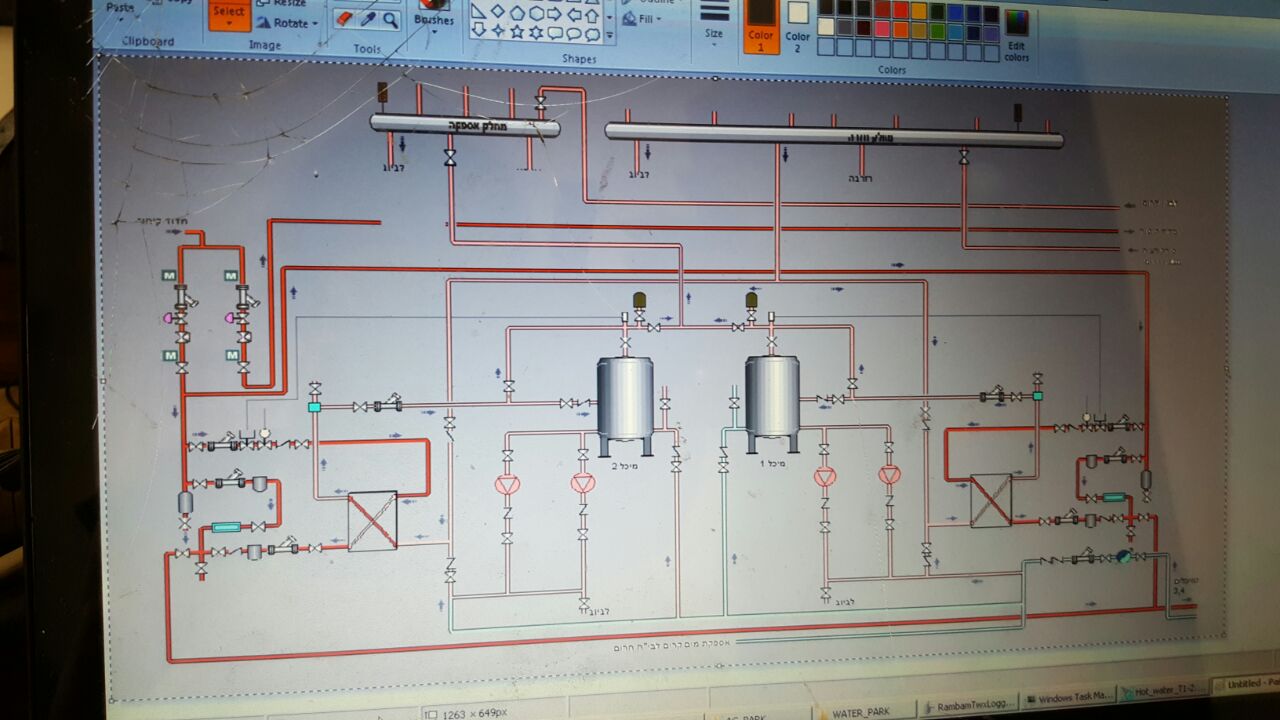
Task: Open the Edit colors dialog
Action: point(1017,36)
